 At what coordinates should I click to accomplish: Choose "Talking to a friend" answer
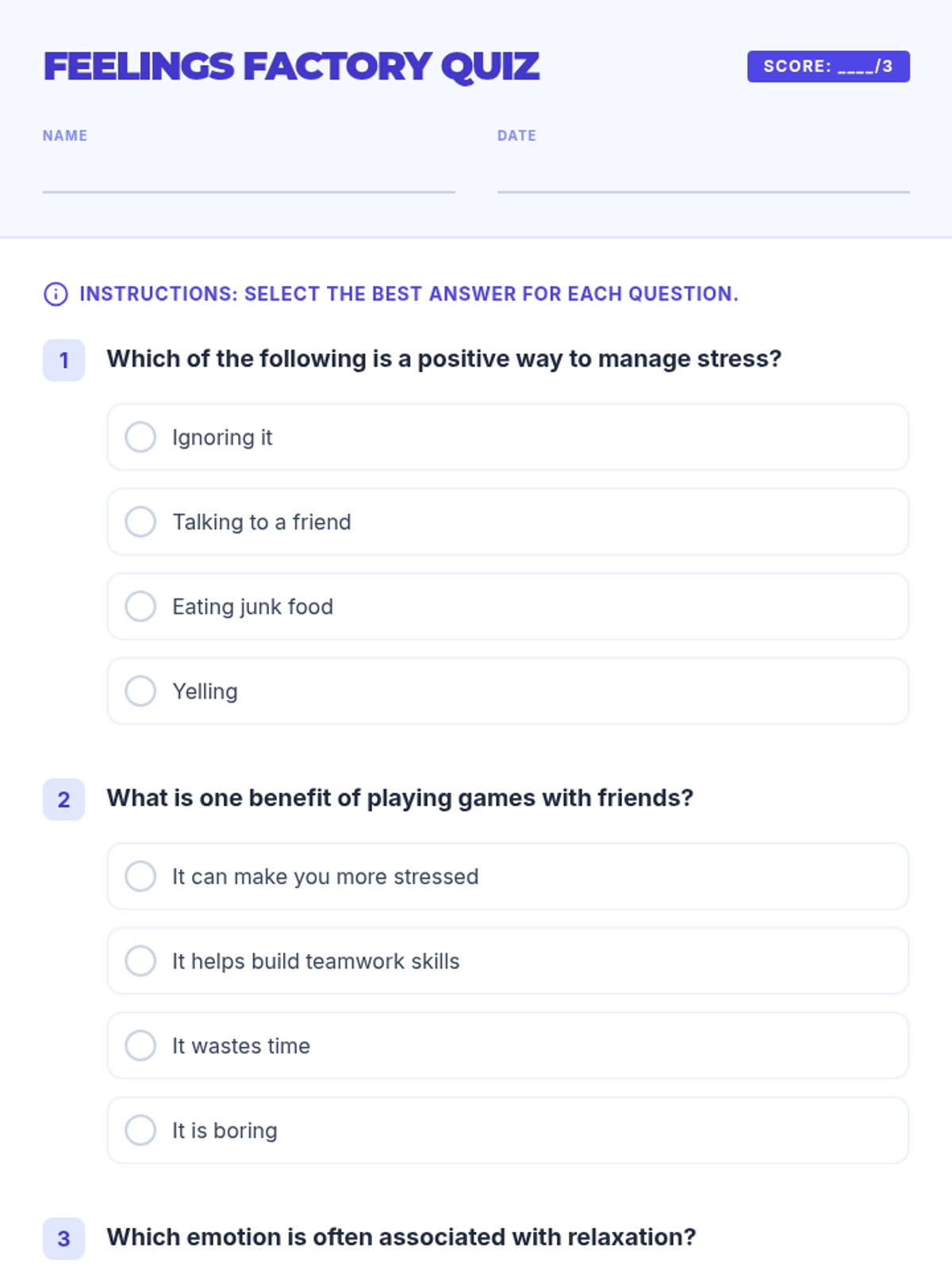coord(140,522)
